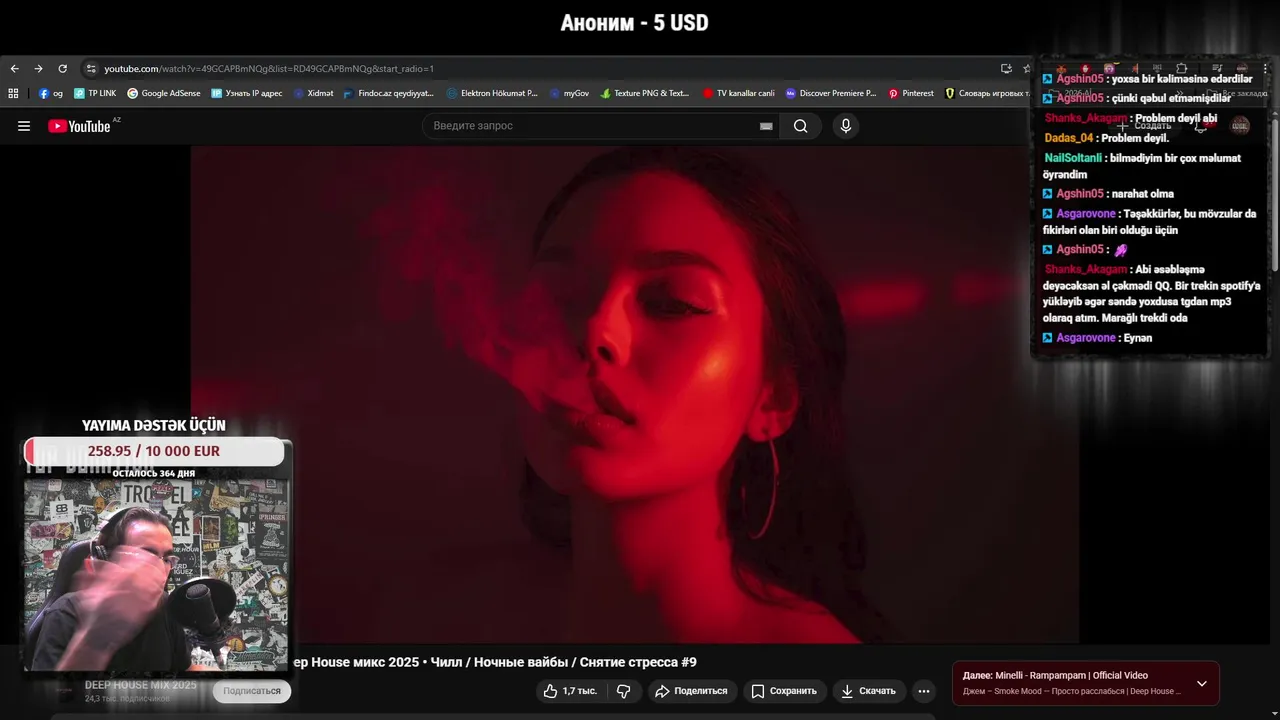
Task: Like the video with thumbs up
Action: [570, 691]
